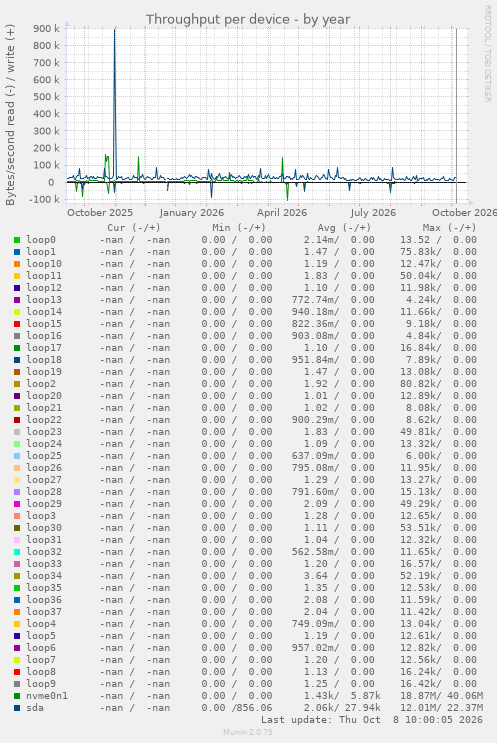The image size is (497, 743).
Task: Click the loop23 max value '49.81k'
Action: click(x=421, y=432)
